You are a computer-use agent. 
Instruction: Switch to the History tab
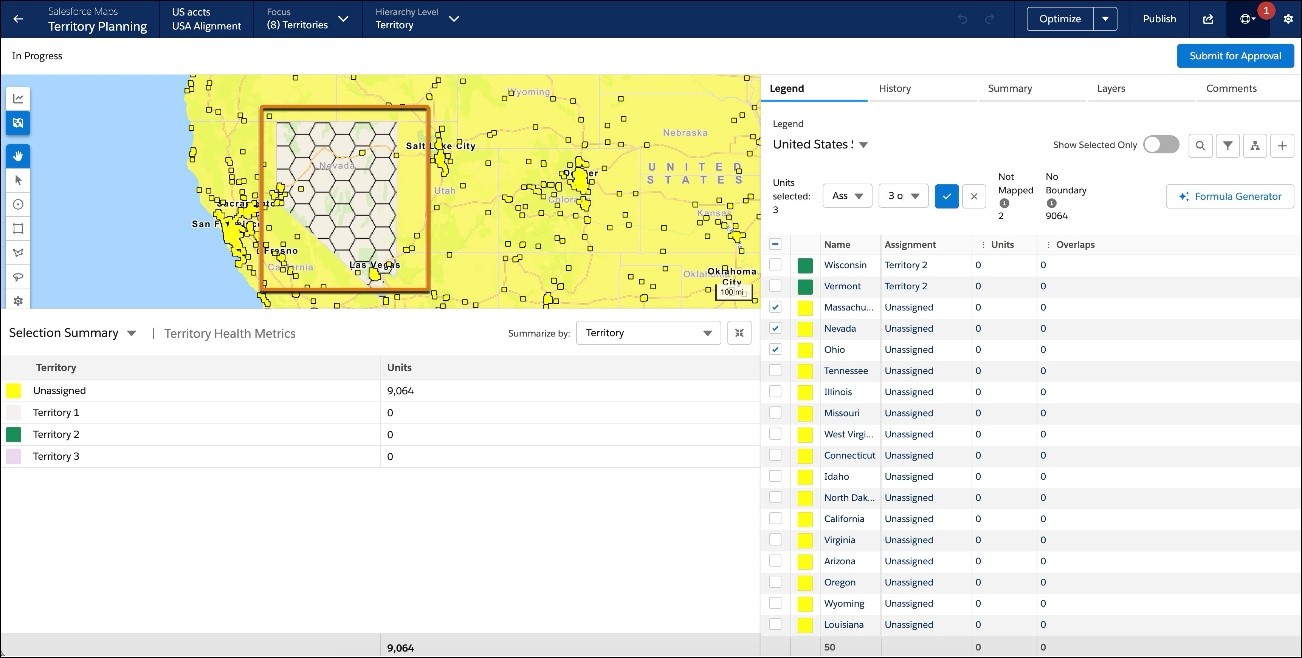895,89
